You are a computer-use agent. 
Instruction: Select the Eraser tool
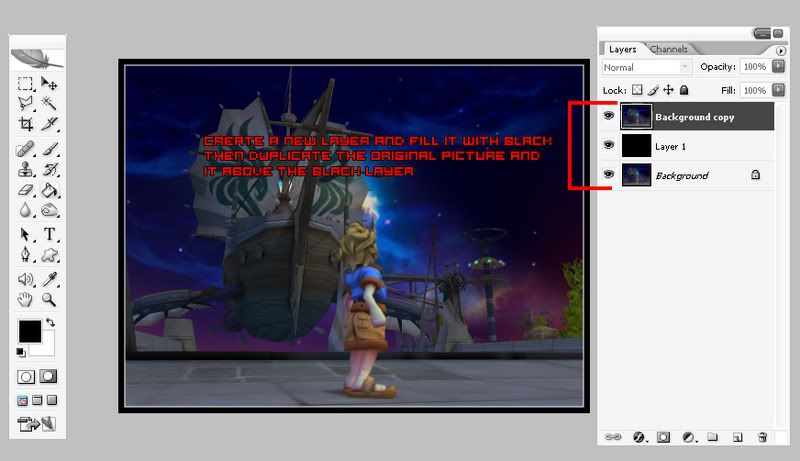click(x=26, y=190)
